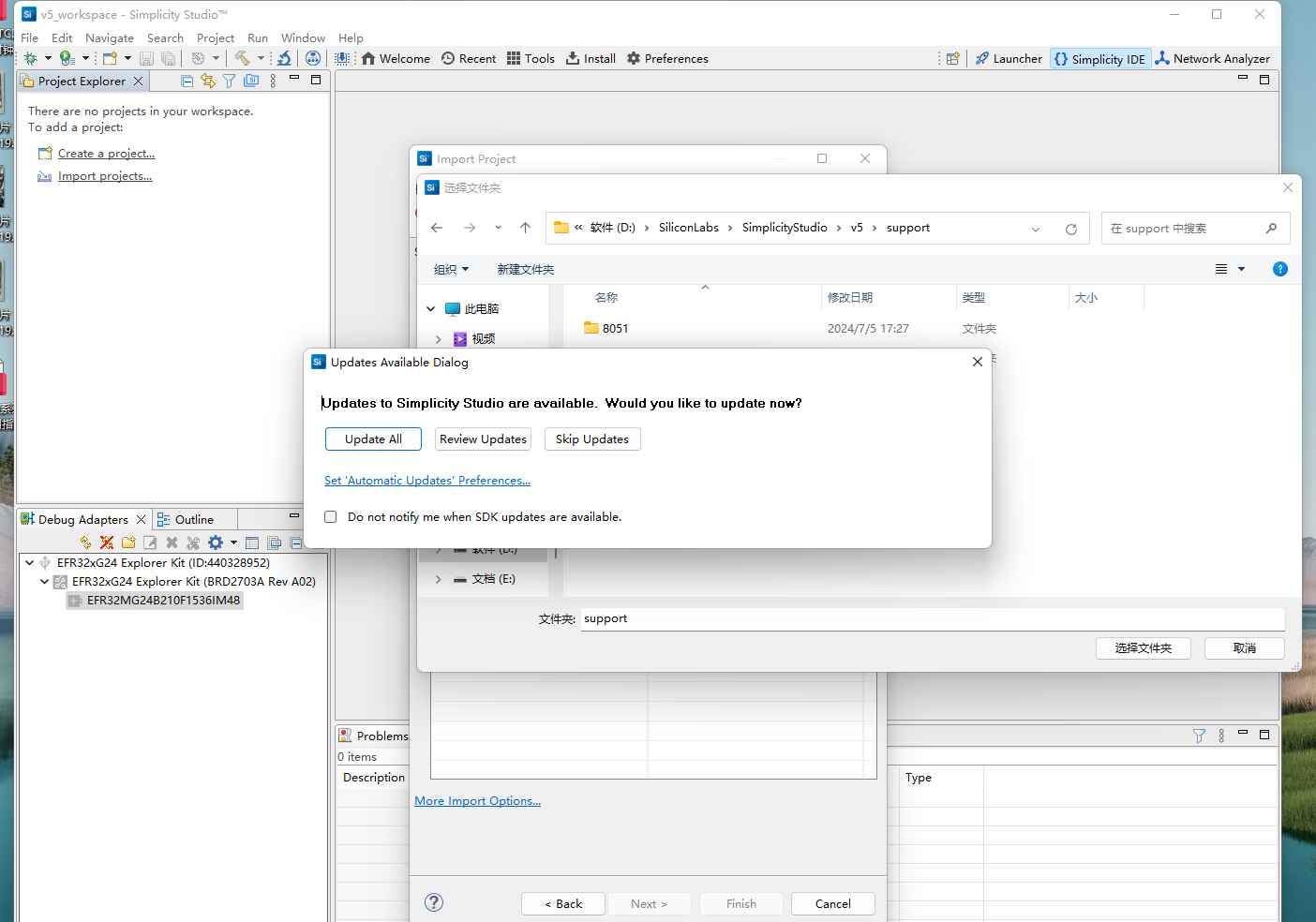
Task: Click the Si folders icon in Project Explorer
Action: click(x=251, y=82)
